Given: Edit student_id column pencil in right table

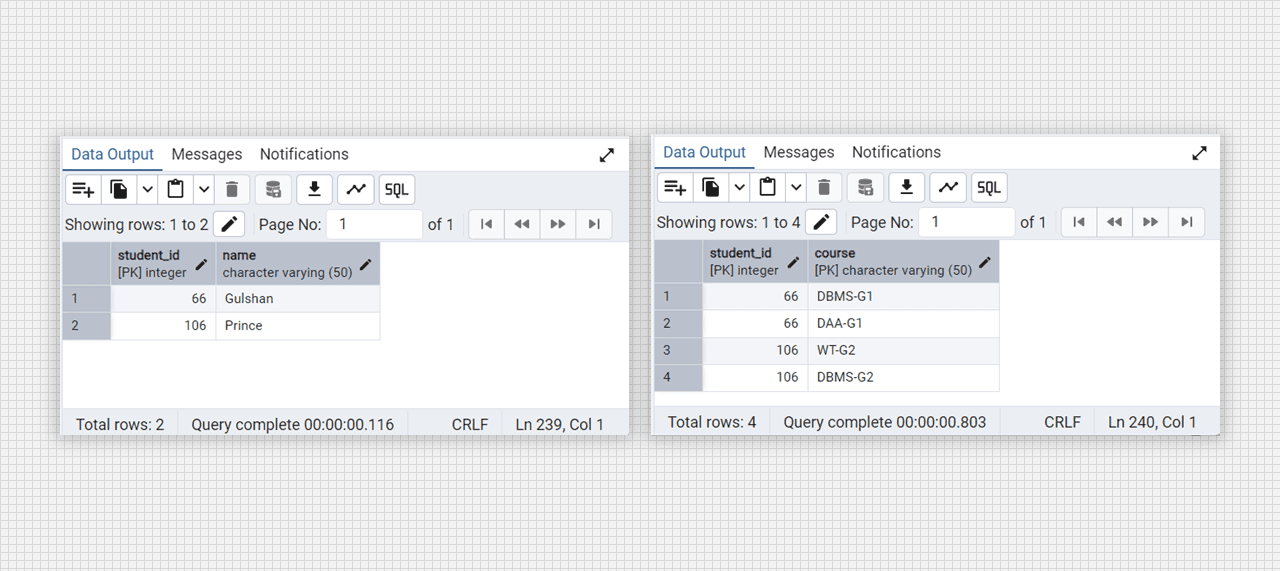Looking at the screenshot, I should (794, 262).
